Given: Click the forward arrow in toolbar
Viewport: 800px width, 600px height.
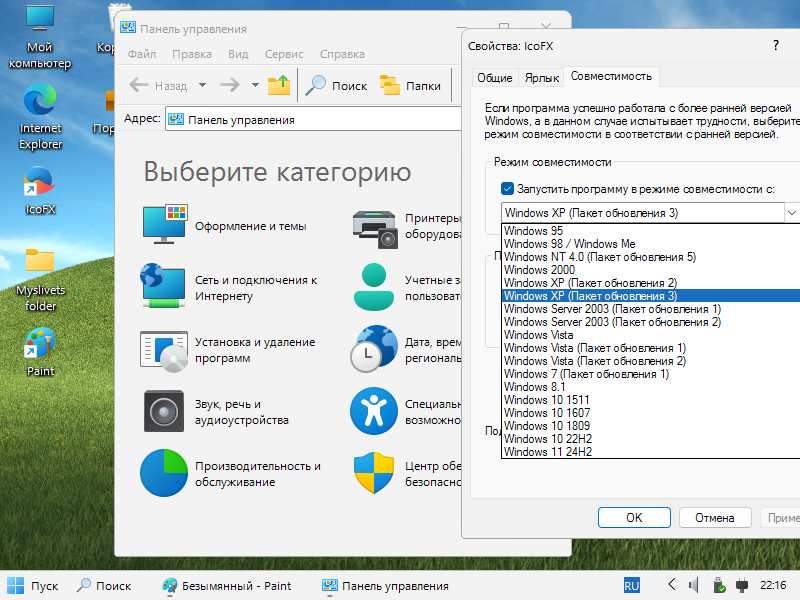Looking at the screenshot, I should point(230,85).
